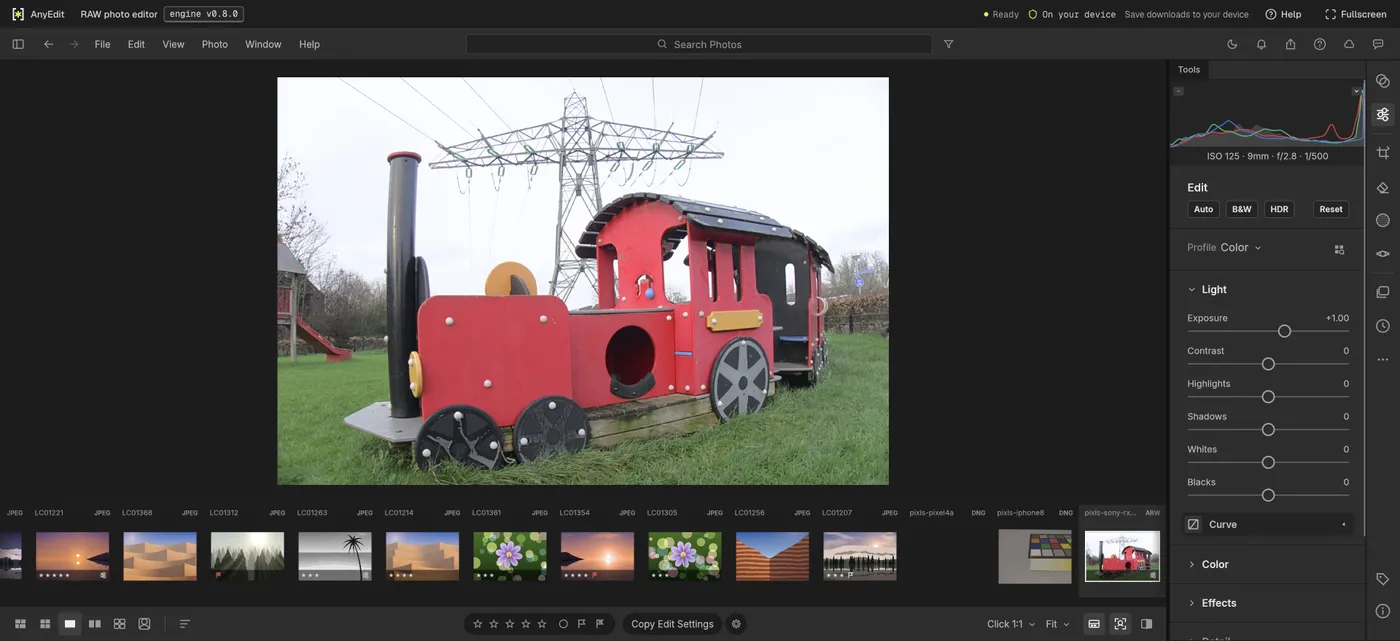Click the back arrow navigation icon
Screen dimensions: 1400x641
tap(48, 44)
